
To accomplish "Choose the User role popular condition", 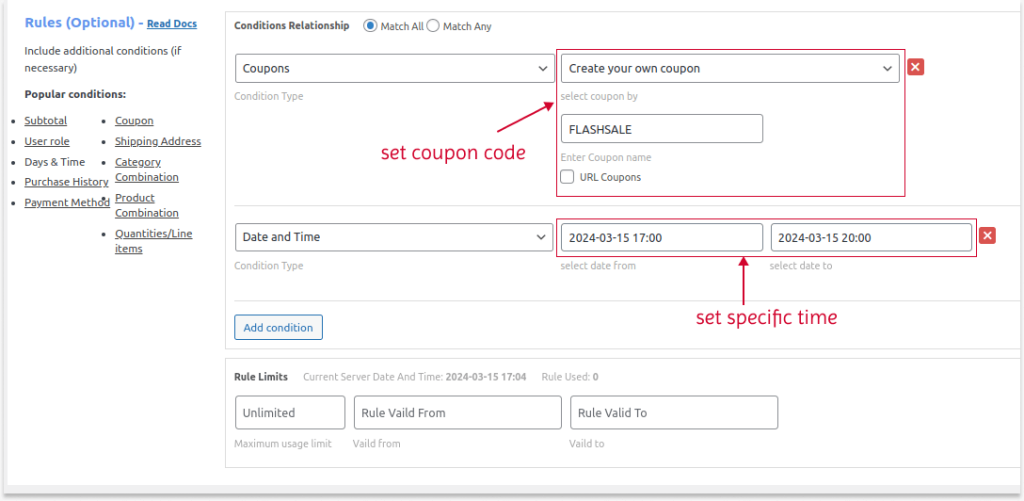I will 47,141.
